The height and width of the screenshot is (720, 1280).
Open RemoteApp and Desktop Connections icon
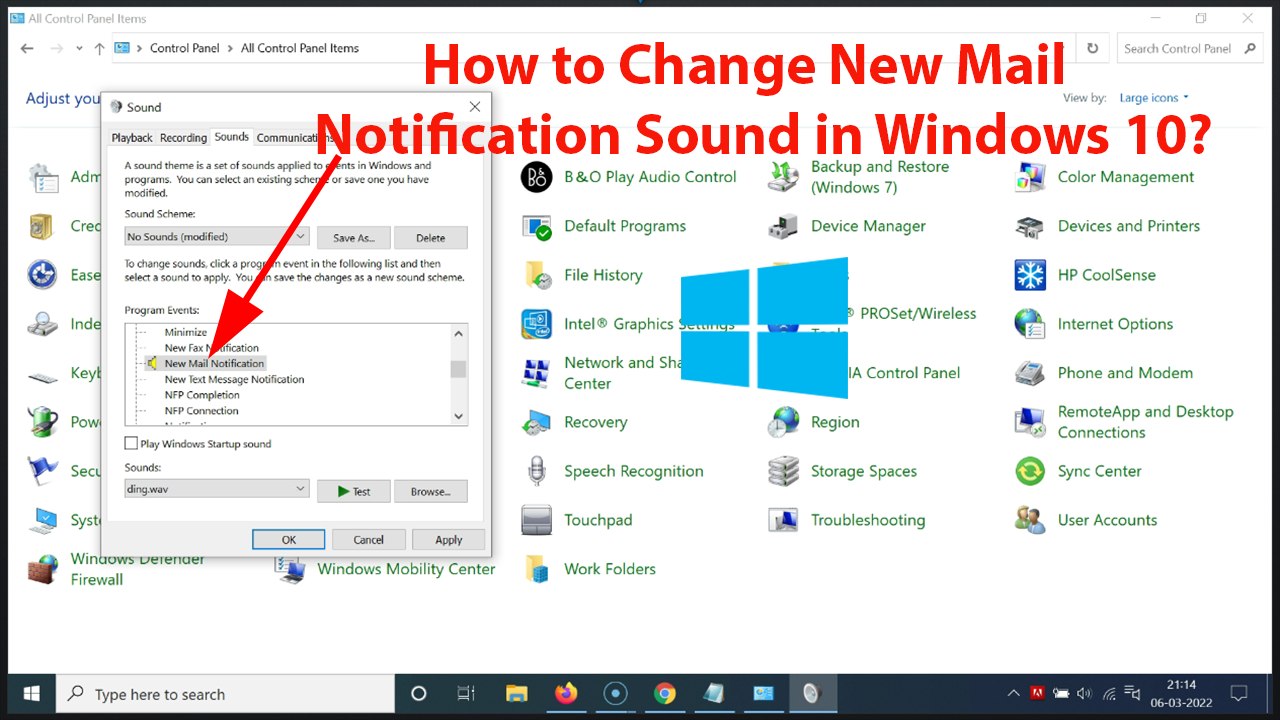point(1030,422)
